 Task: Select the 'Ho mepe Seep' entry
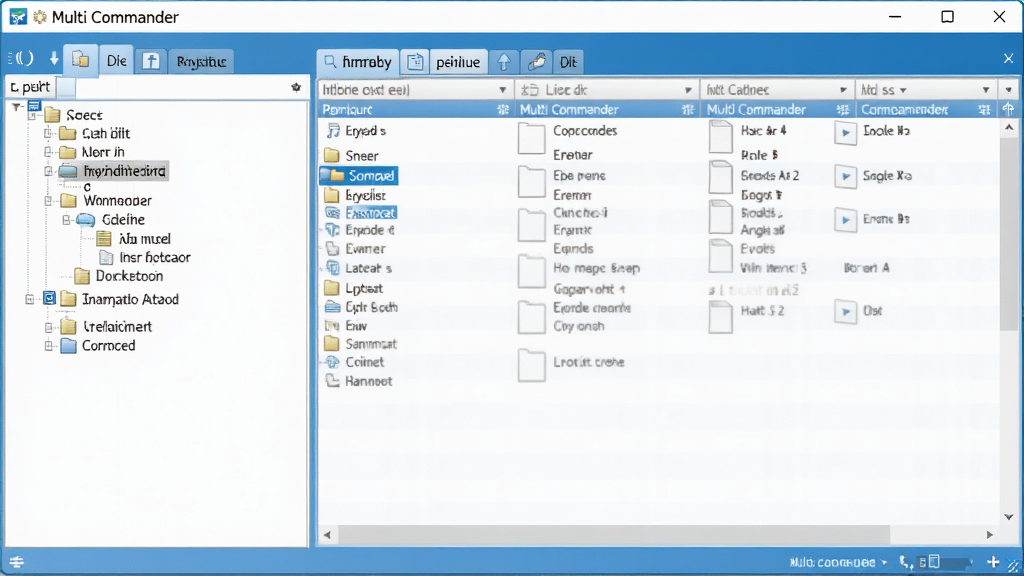pos(596,268)
